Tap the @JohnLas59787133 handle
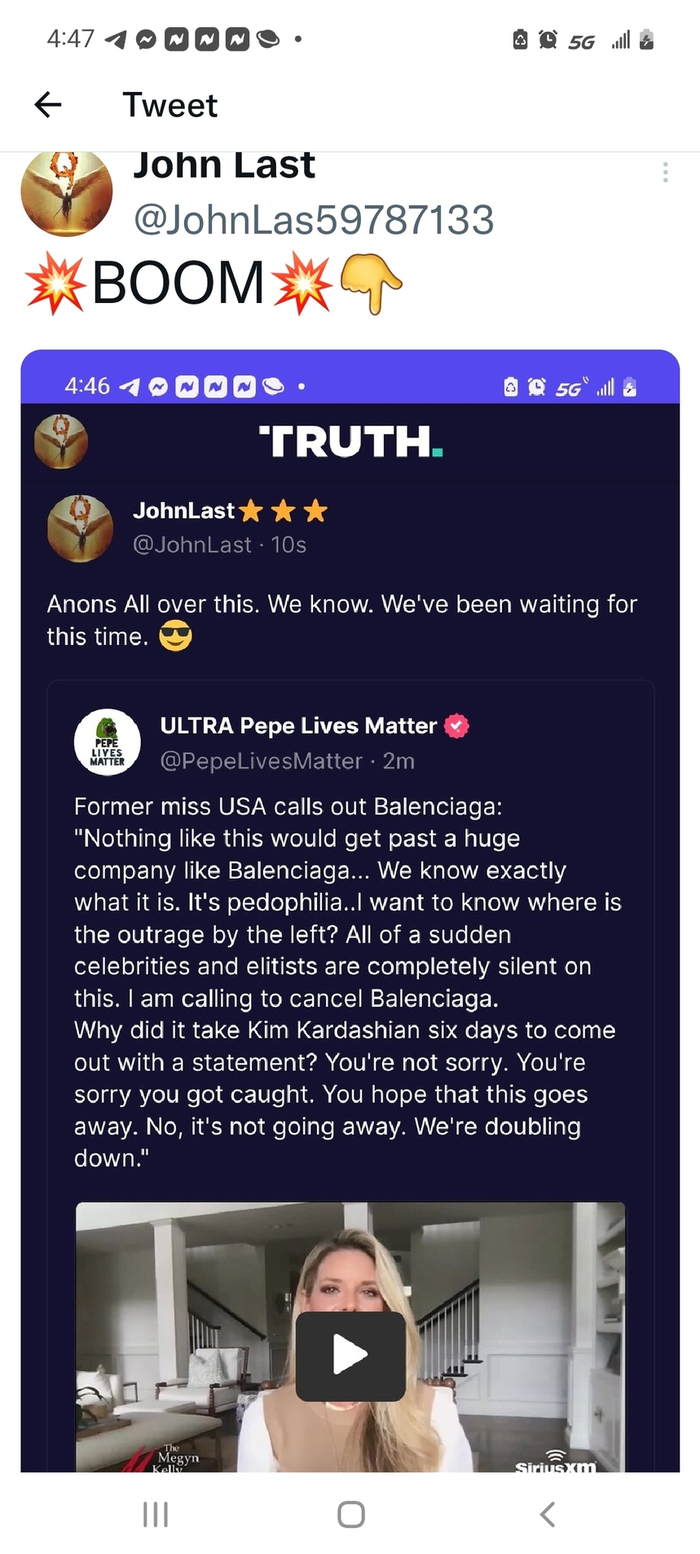The width and height of the screenshot is (700, 1554). pyautogui.click(x=313, y=219)
